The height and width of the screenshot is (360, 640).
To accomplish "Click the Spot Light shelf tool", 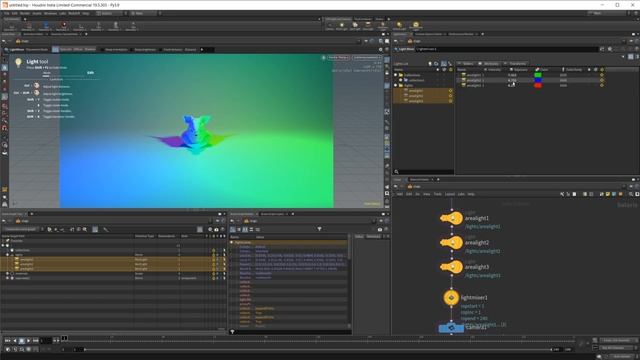I will (355, 26).
